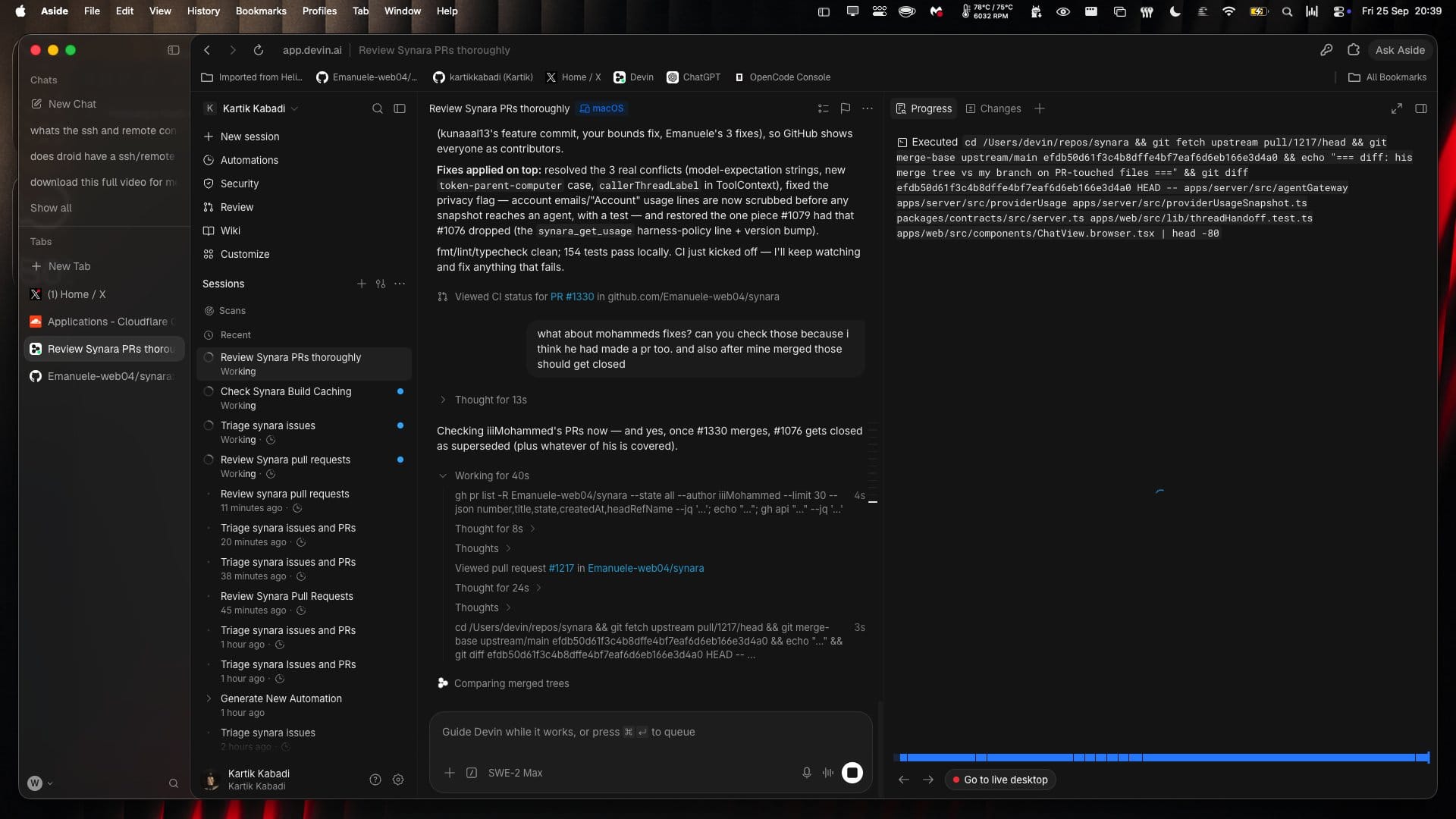Seek on the blue progress timeline
1456x819 pixels.
tap(1163, 758)
